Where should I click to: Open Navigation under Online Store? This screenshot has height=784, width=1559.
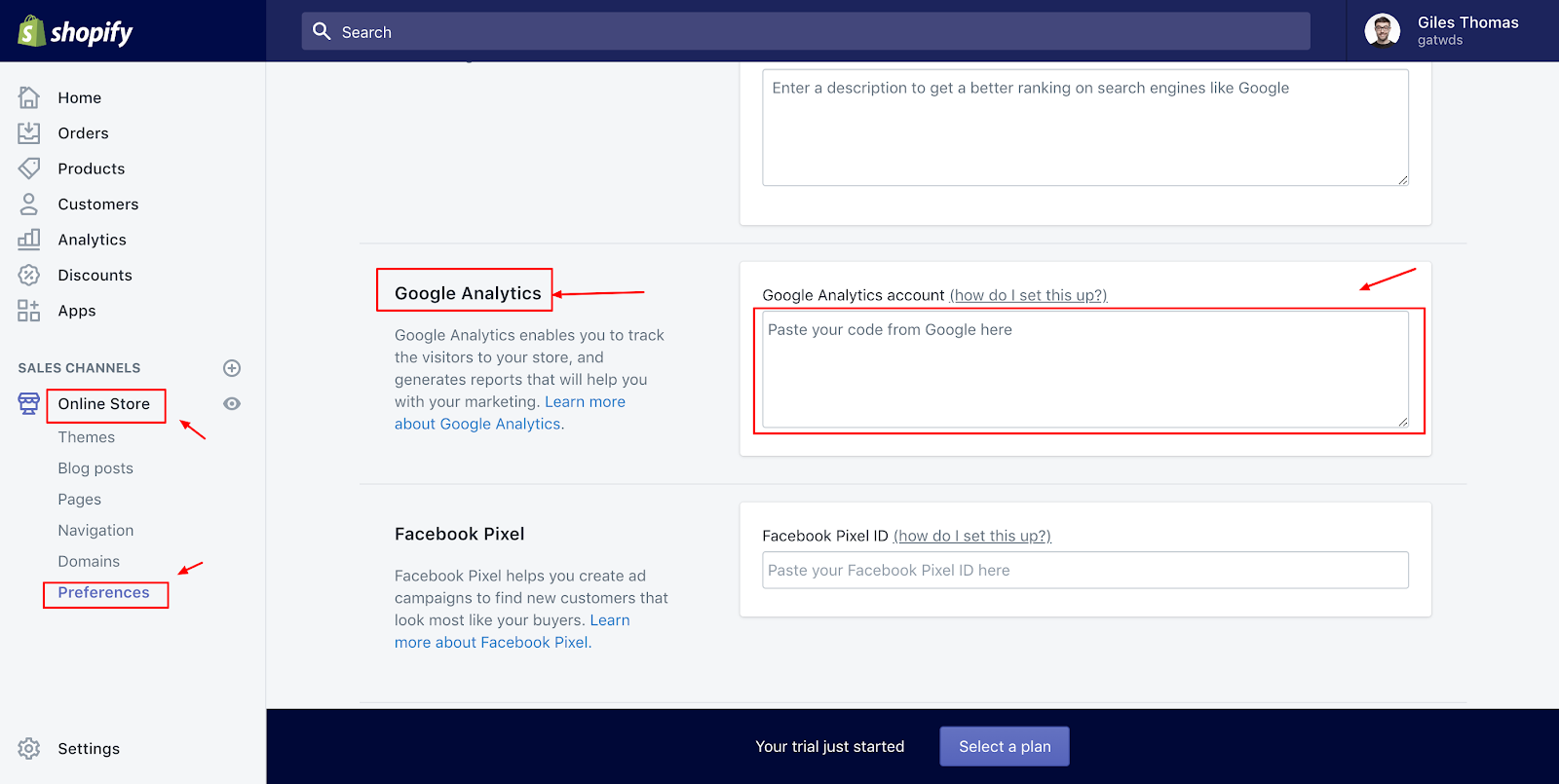[95, 531]
